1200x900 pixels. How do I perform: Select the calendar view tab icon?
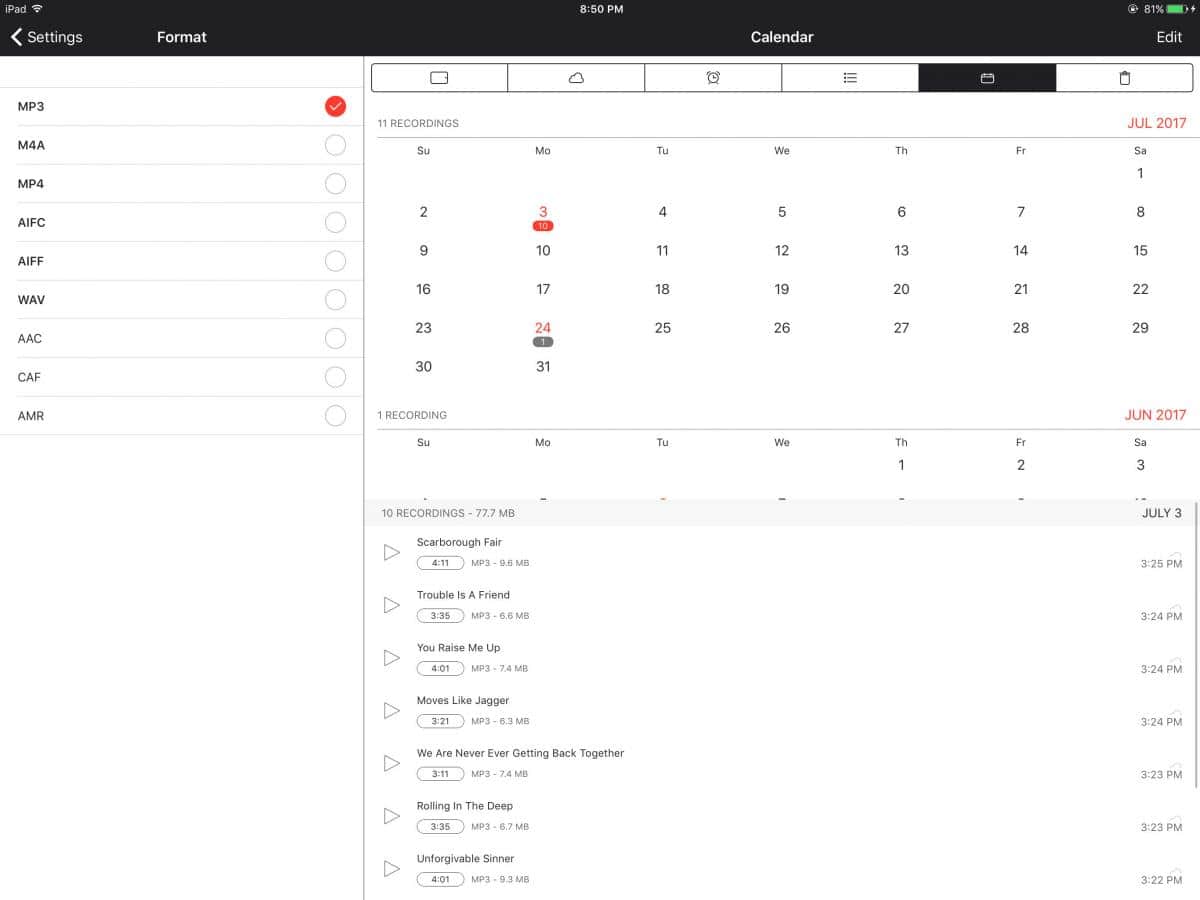pos(987,78)
